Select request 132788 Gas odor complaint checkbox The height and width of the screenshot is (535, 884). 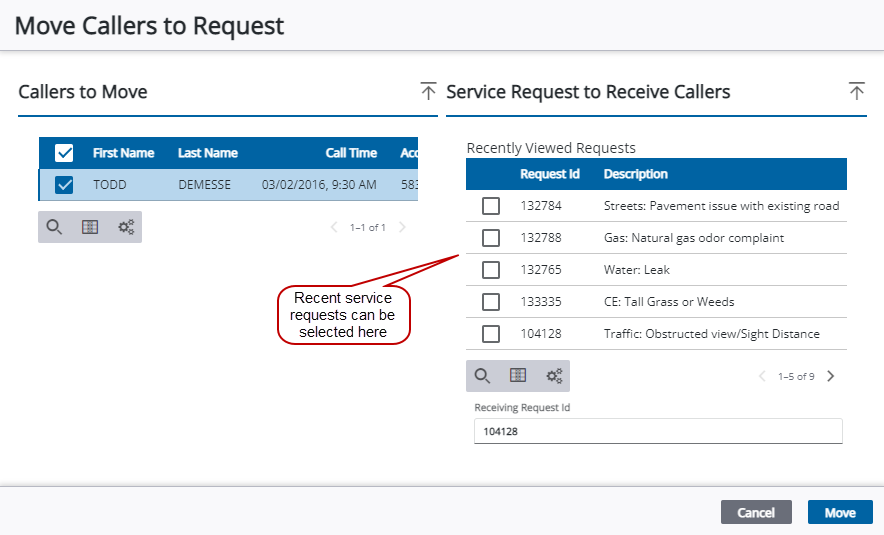click(491, 238)
